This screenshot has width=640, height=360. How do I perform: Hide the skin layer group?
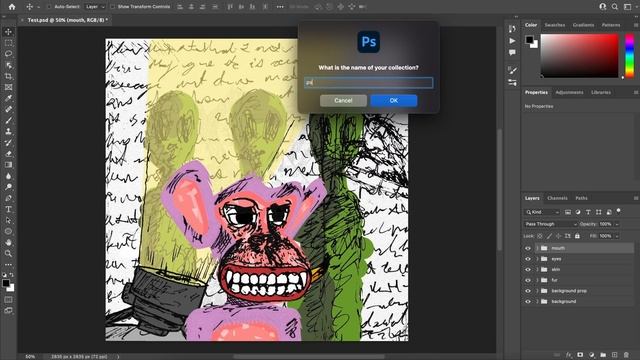[x=528, y=269]
